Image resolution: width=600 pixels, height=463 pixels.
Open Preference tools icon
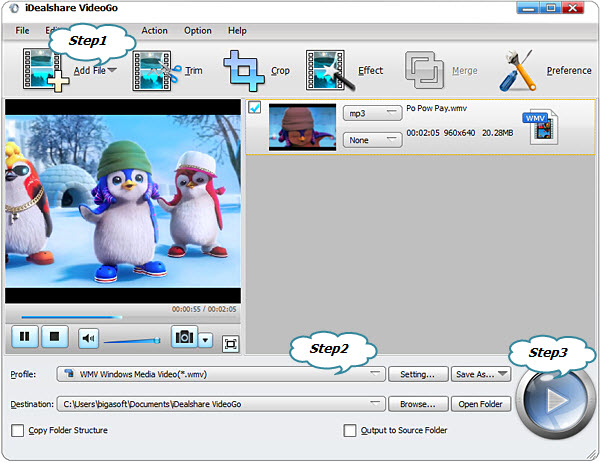[518, 70]
